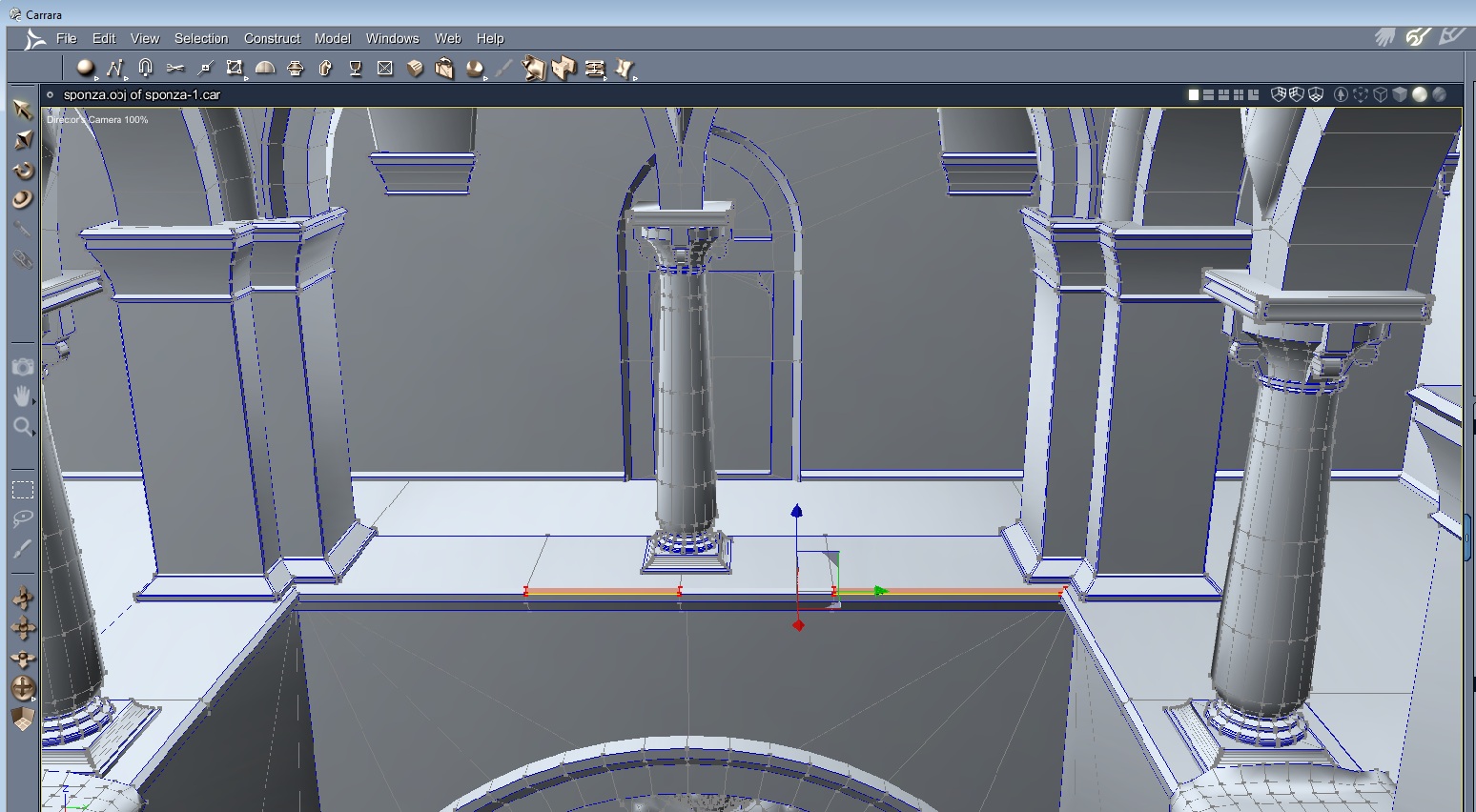
Task: Click the working box plane icon
Action: (x=23, y=720)
